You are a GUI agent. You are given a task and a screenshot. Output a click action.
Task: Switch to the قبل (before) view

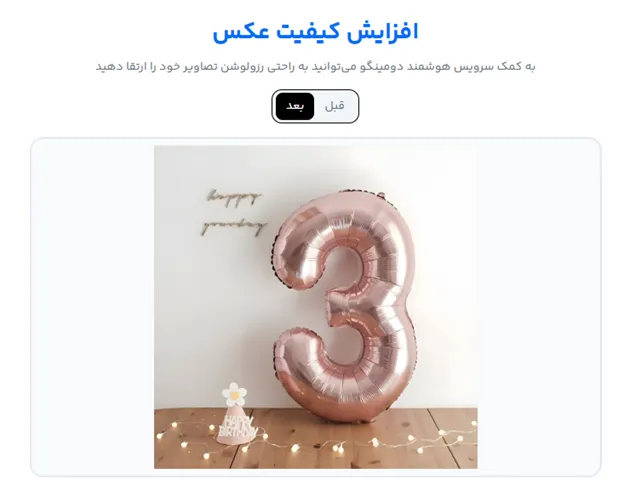tap(335, 106)
